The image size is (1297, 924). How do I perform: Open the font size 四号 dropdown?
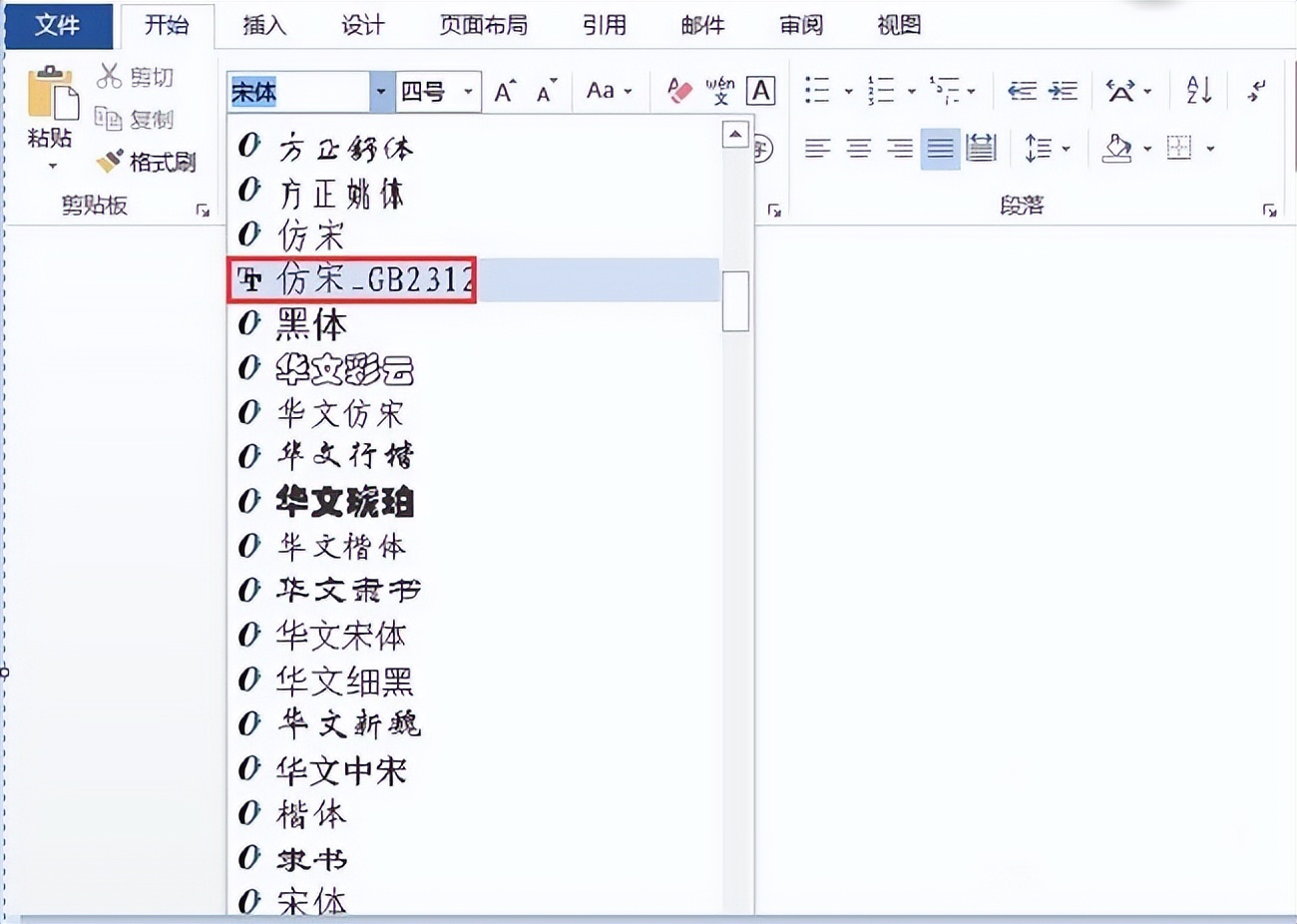coord(467,92)
